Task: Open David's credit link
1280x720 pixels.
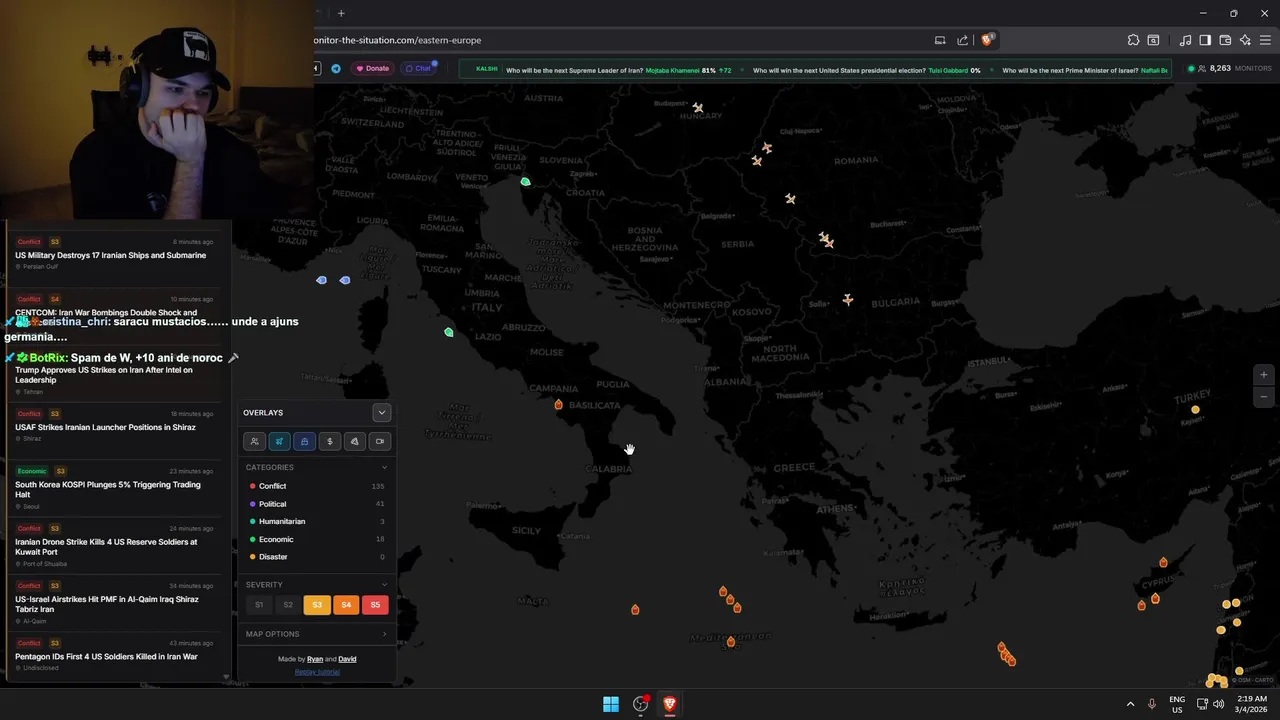Action: tap(347, 659)
